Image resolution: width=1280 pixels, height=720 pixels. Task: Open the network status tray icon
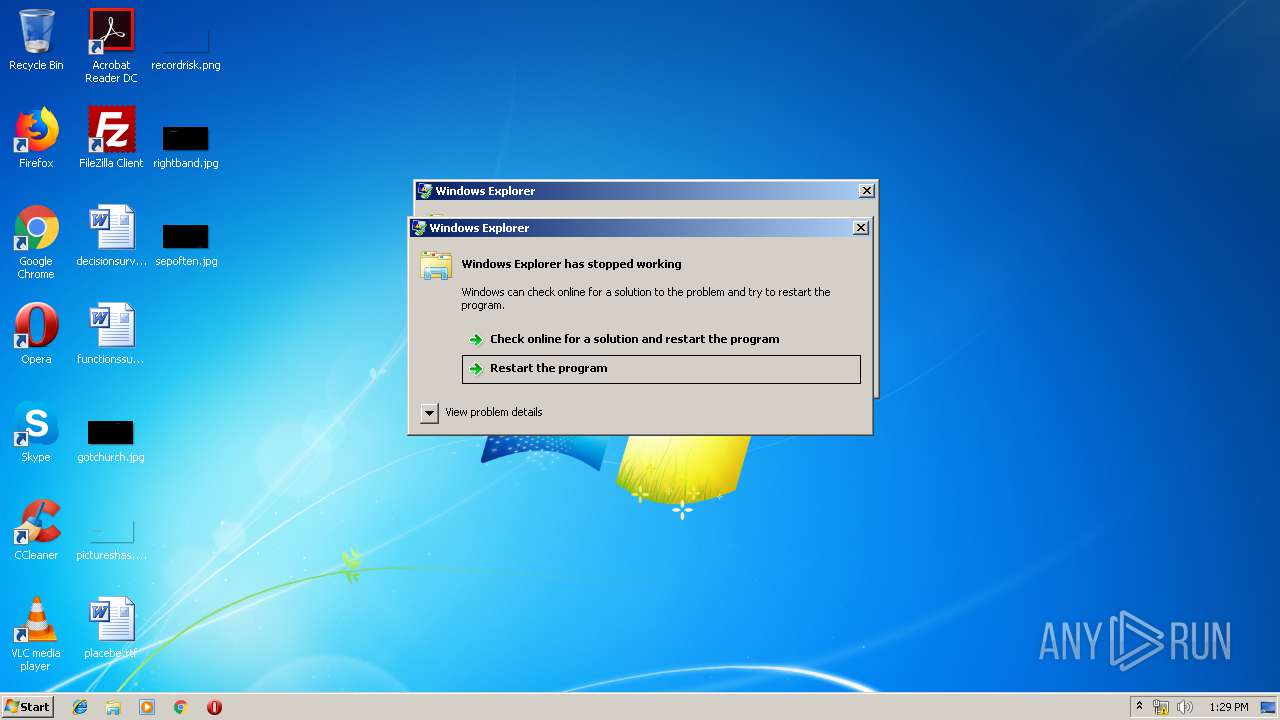[x=1161, y=707]
